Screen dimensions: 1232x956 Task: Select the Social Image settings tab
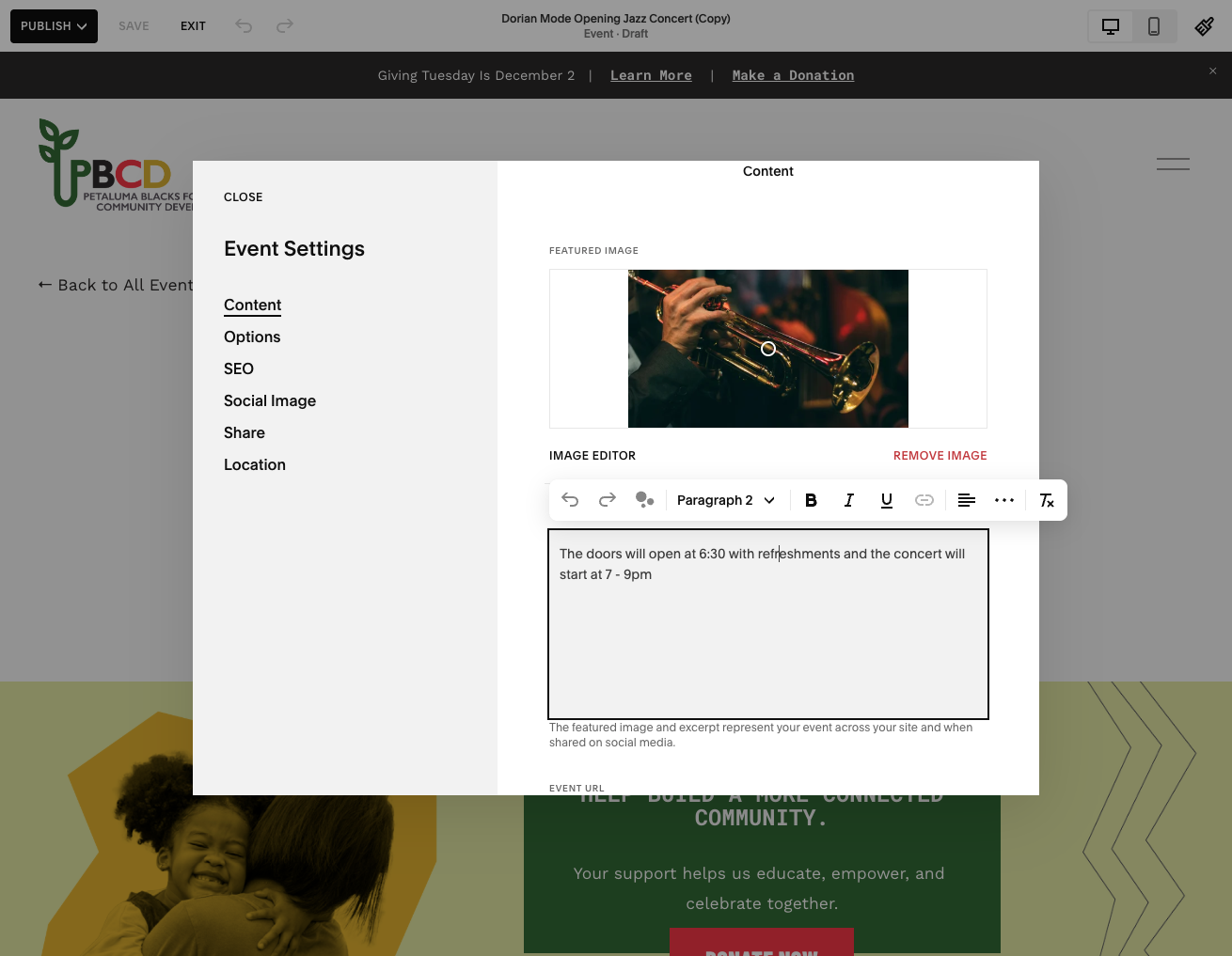[x=270, y=400]
